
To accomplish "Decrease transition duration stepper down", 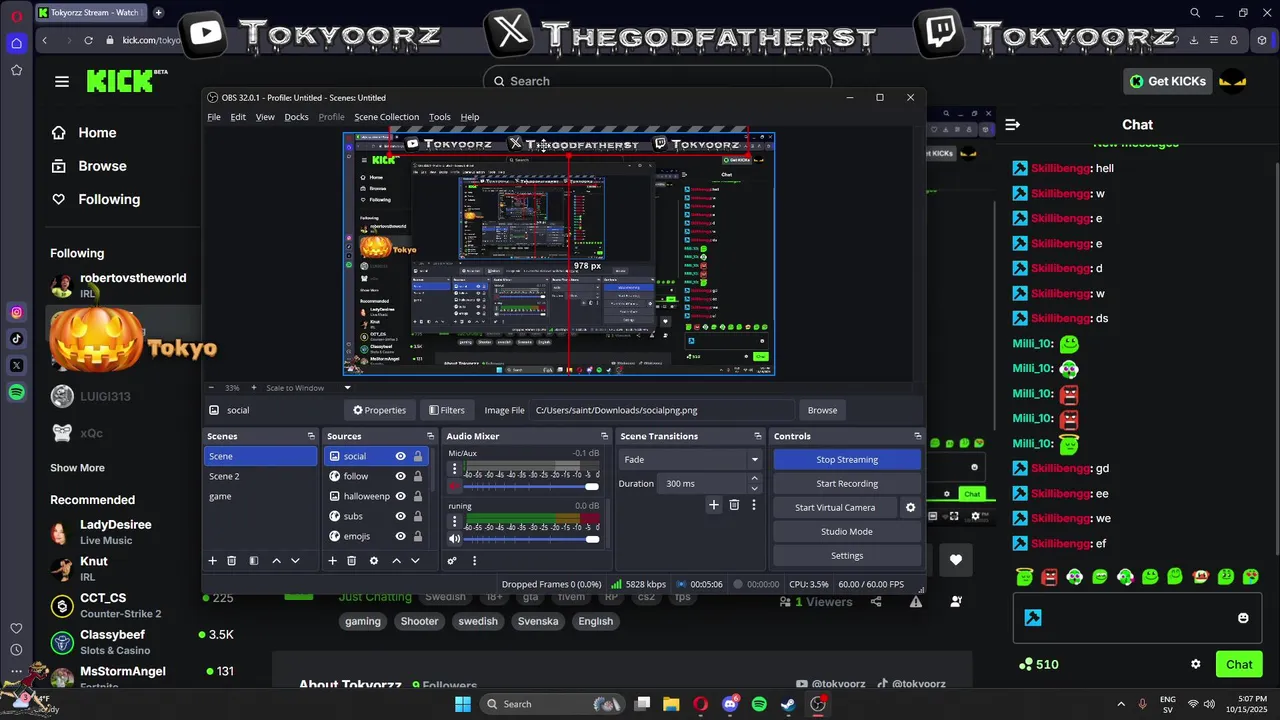I will 754,489.
